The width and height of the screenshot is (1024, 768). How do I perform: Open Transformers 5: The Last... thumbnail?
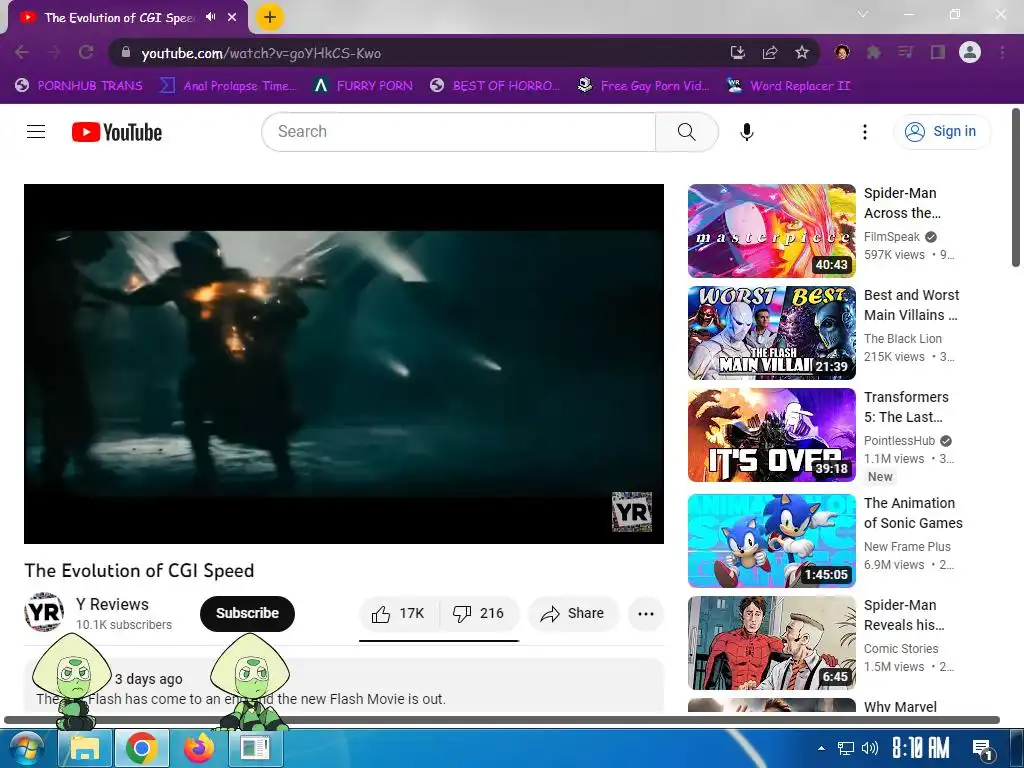click(x=771, y=435)
